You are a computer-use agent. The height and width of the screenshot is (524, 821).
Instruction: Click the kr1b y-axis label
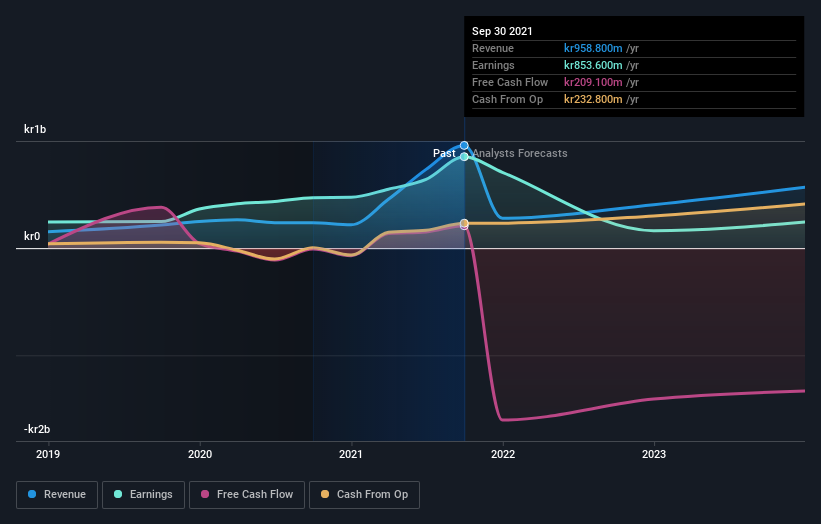(x=35, y=129)
